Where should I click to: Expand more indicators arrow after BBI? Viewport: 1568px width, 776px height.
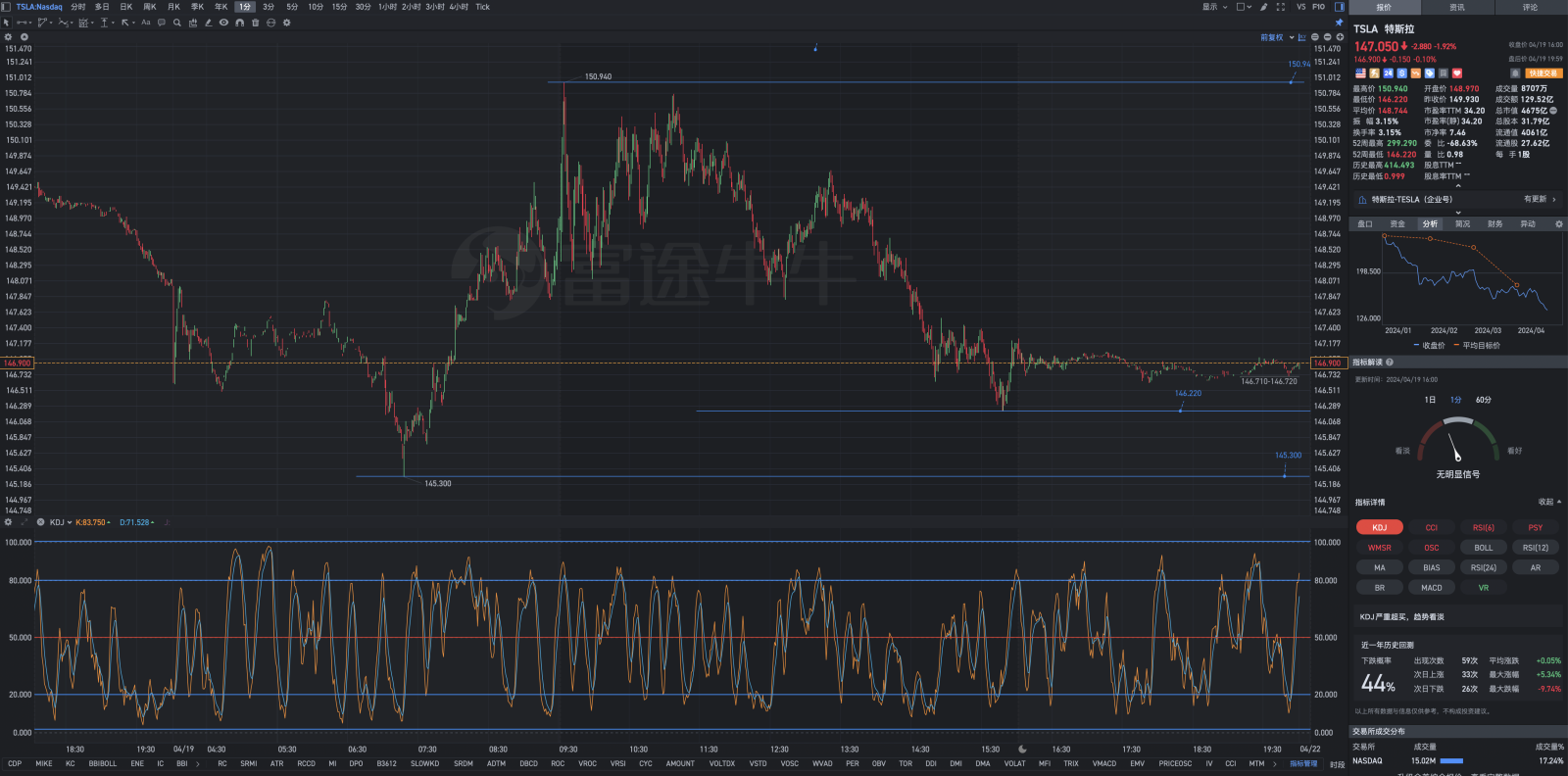pyautogui.click(x=198, y=763)
